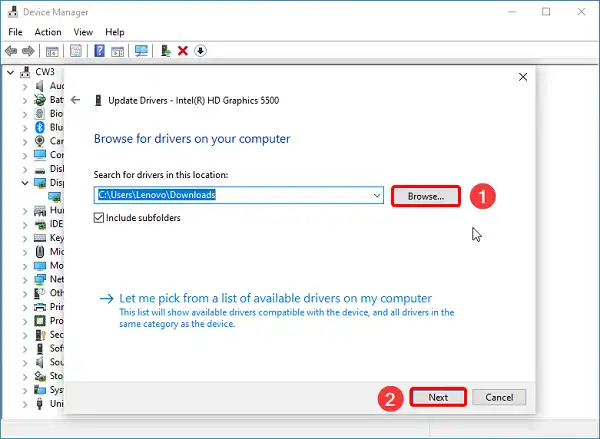
Task: Click the down-arrow Disable device toolbar icon
Action: pos(200,51)
